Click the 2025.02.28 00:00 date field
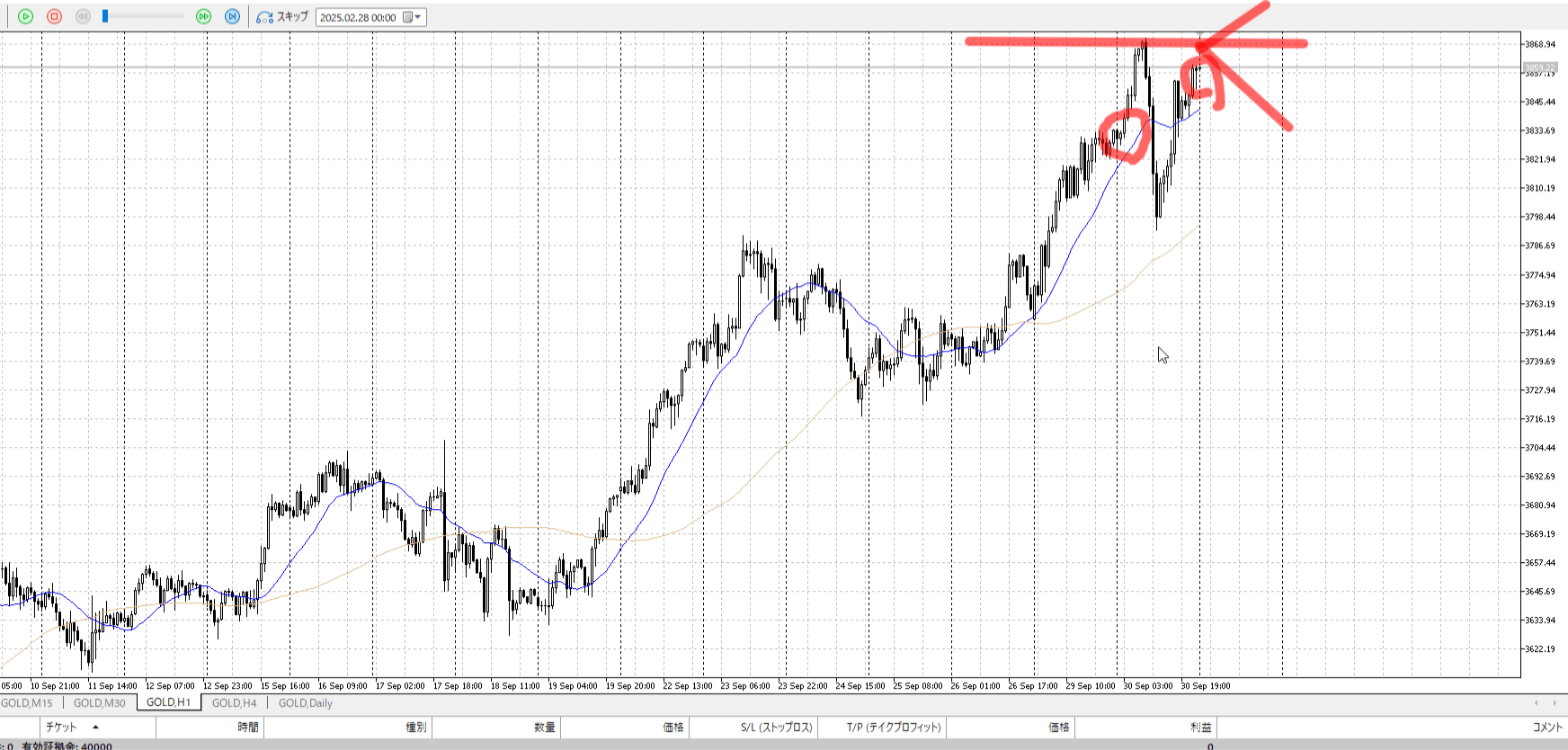 pyautogui.click(x=358, y=17)
